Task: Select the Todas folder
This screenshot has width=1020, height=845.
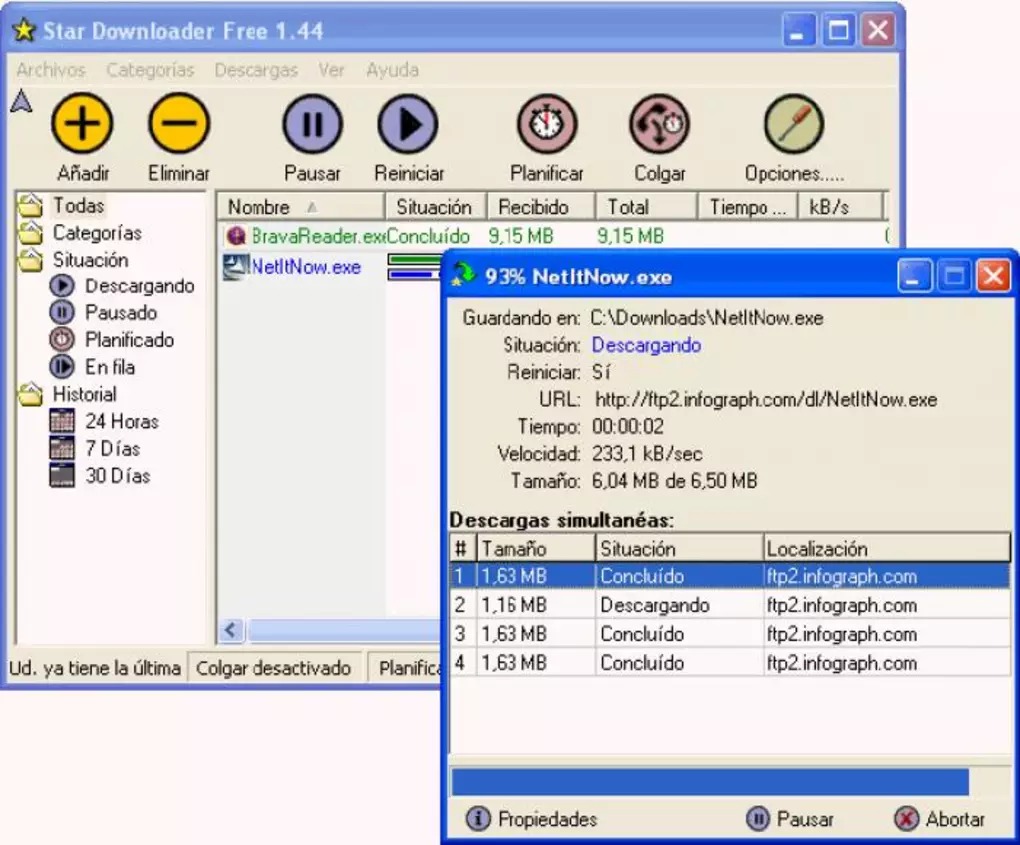Action: click(62, 206)
